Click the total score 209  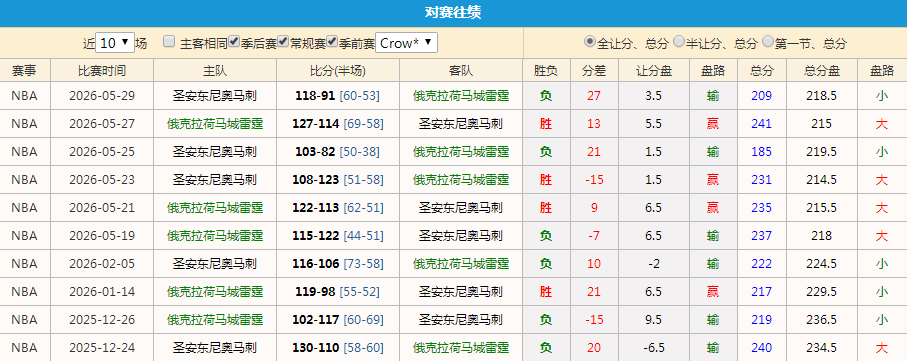tap(762, 95)
